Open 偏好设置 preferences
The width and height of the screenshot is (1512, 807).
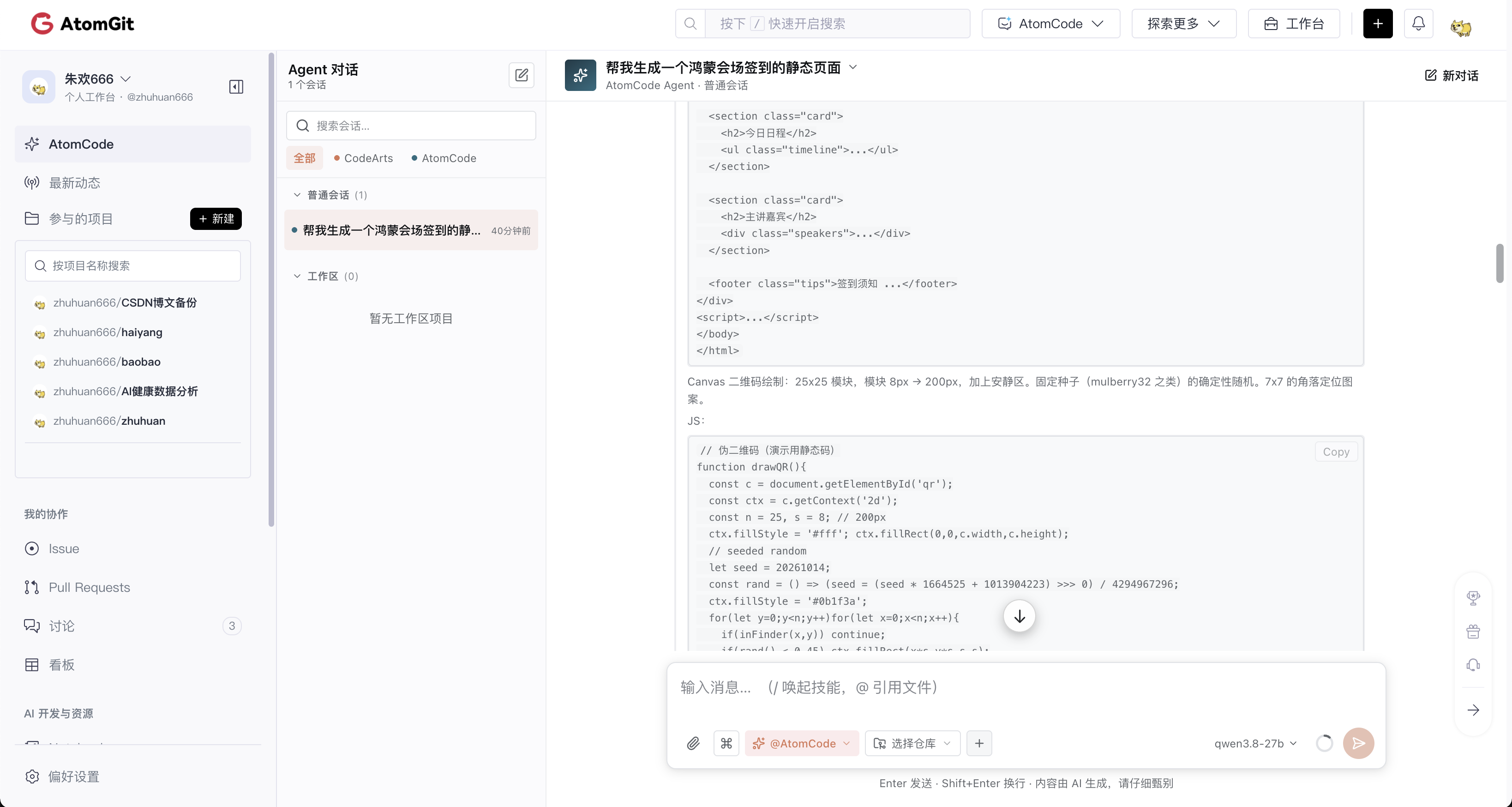62,777
